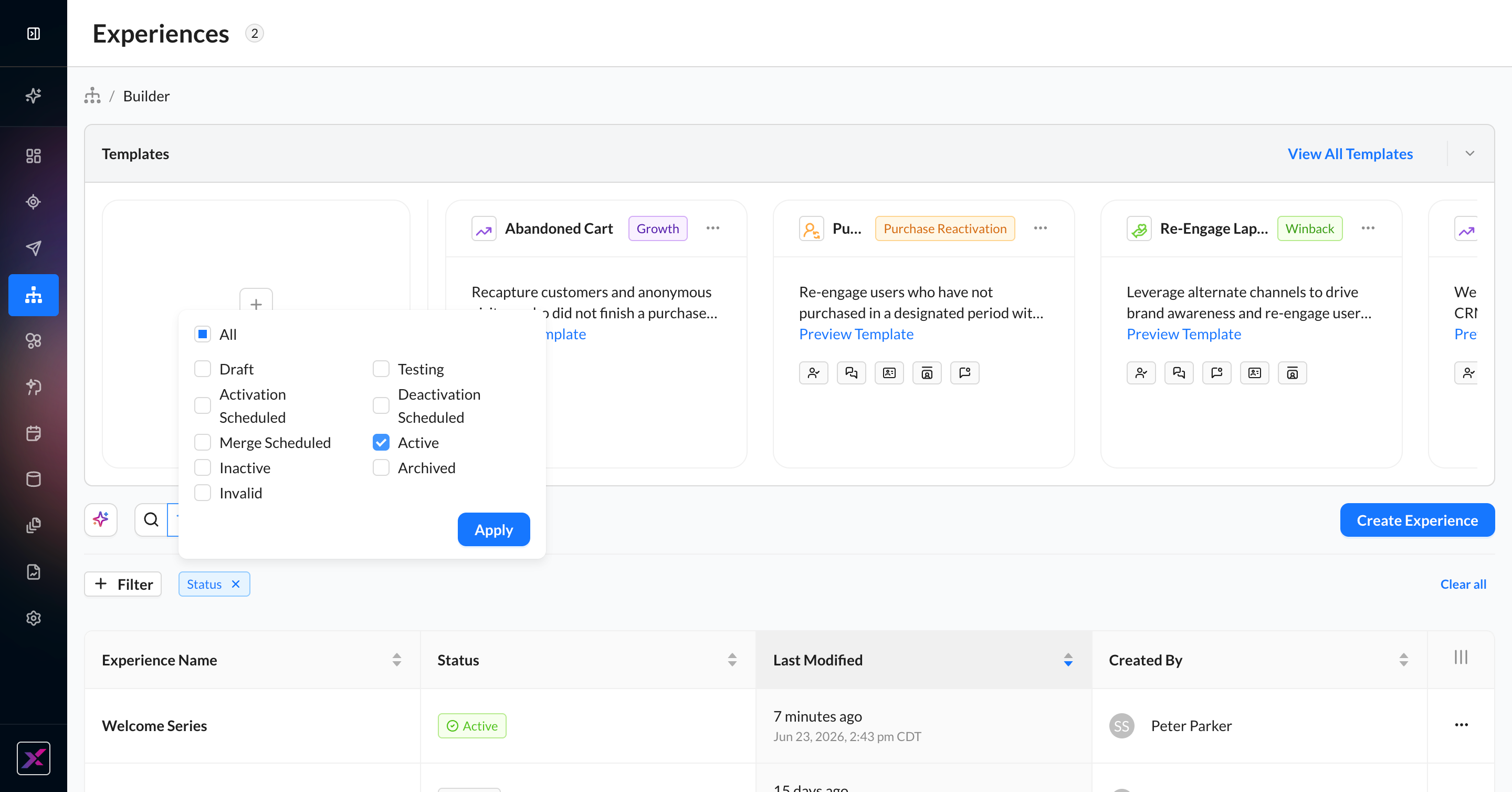Click the target crosshair sidebar icon

tap(34, 202)
